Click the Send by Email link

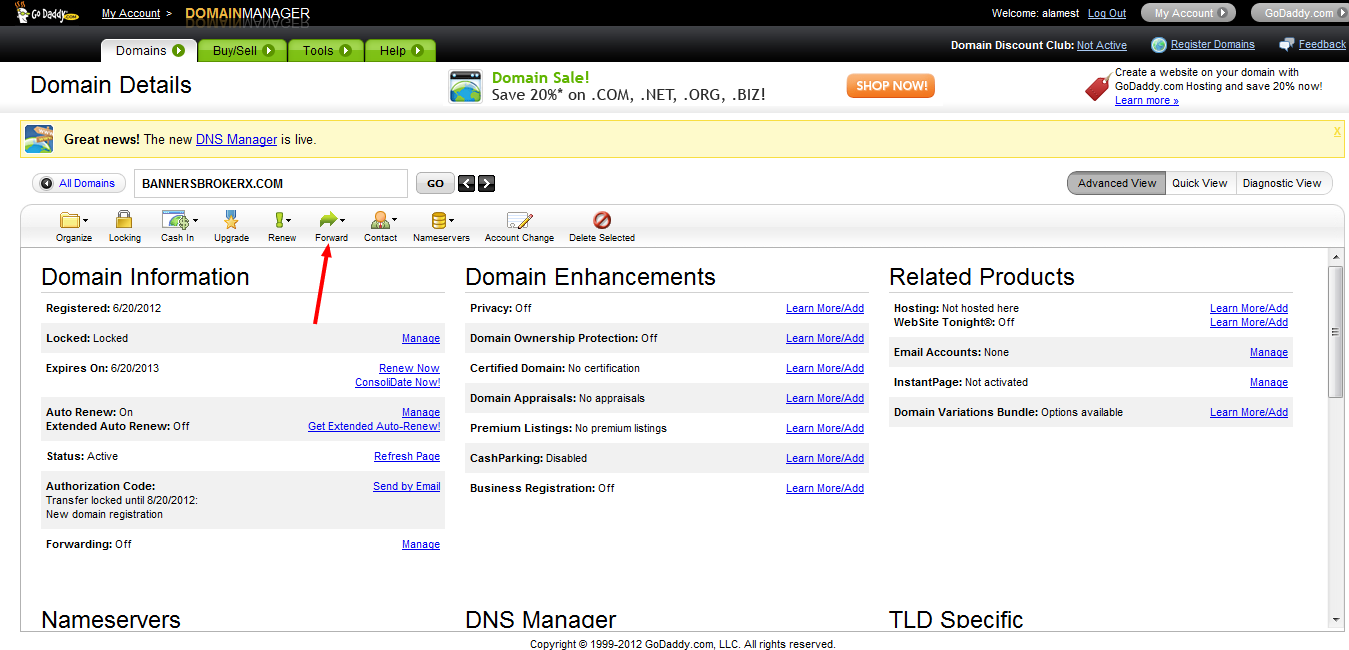pos(406,486)
